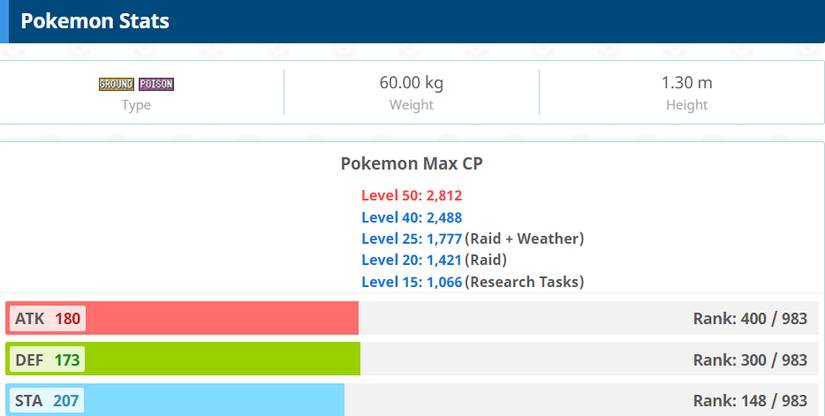Select the Level 15: 1,066 value
This screenshot has height=416, width=825.
pos(411,282)
